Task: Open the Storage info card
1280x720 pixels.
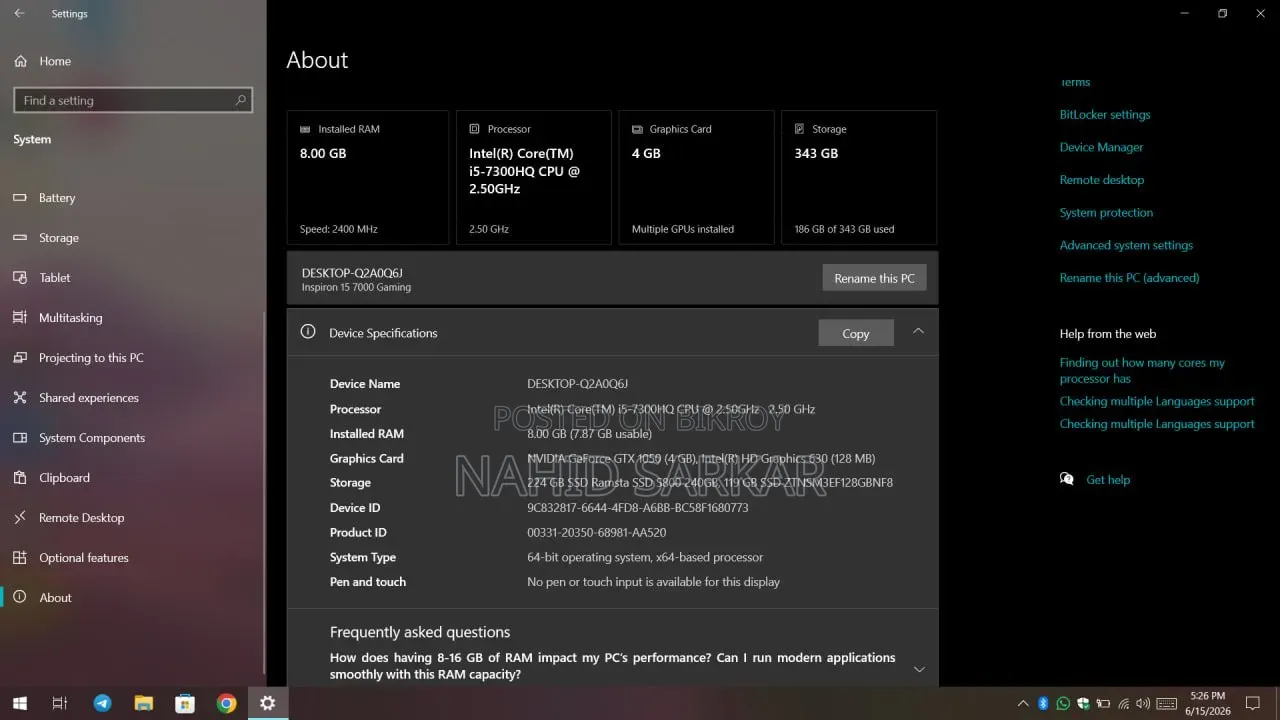Action: pos(859,177)
